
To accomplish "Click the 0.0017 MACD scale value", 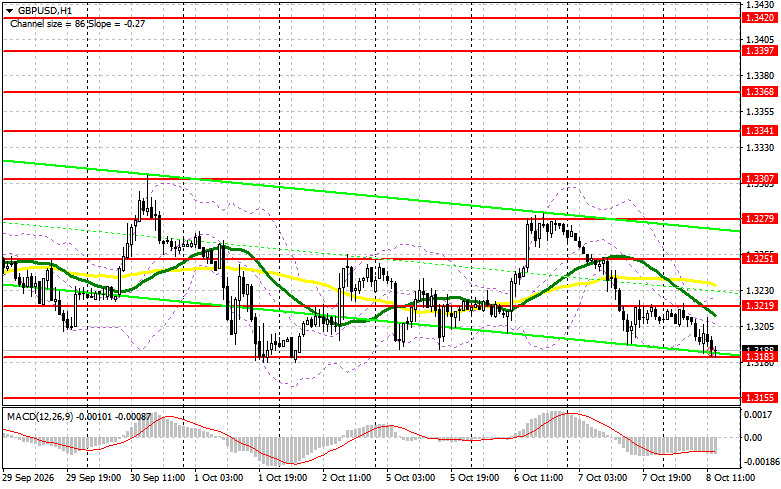I will pyautogui.click(x=760, y=414).
